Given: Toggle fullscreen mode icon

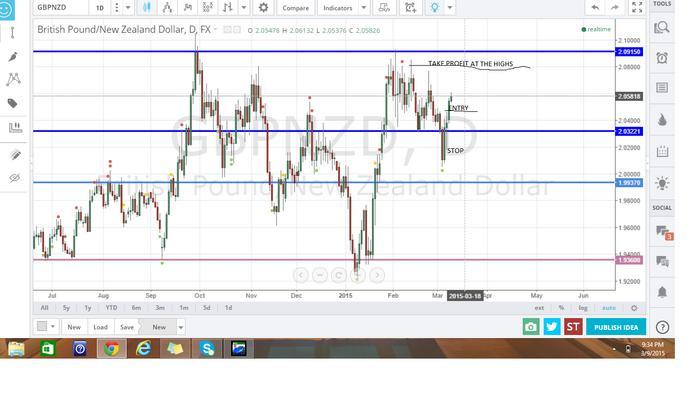Looking at the screenshot, I should pos(637,8).
